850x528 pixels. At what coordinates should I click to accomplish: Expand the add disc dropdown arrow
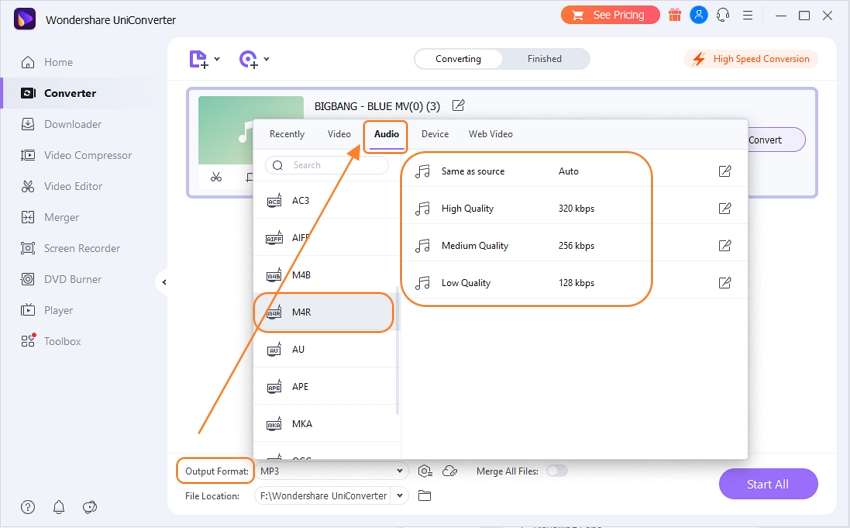click(x=266, y=59)
